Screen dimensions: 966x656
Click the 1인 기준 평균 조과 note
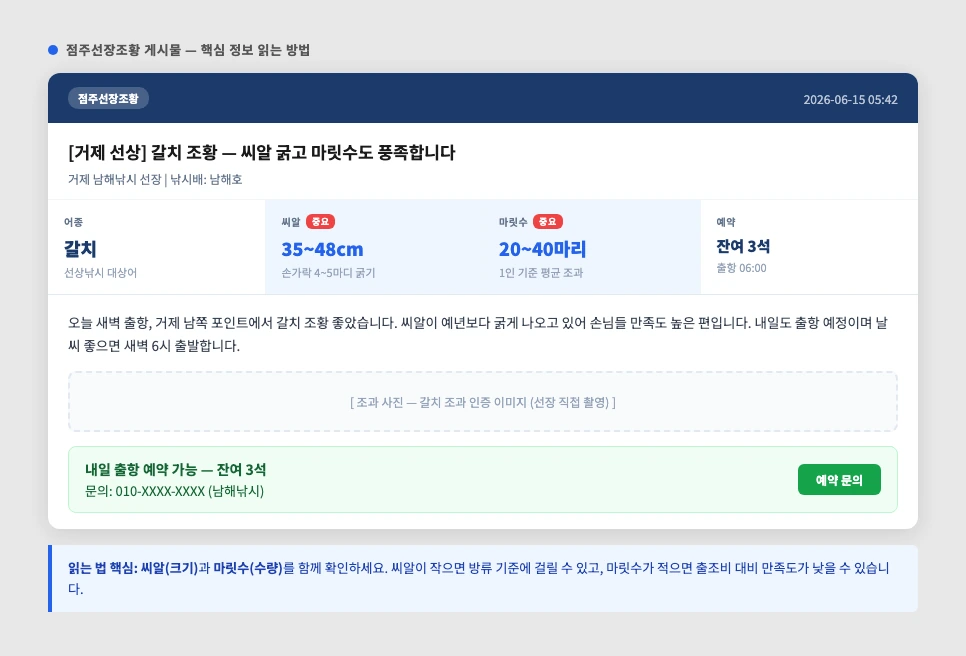(541, 273)
